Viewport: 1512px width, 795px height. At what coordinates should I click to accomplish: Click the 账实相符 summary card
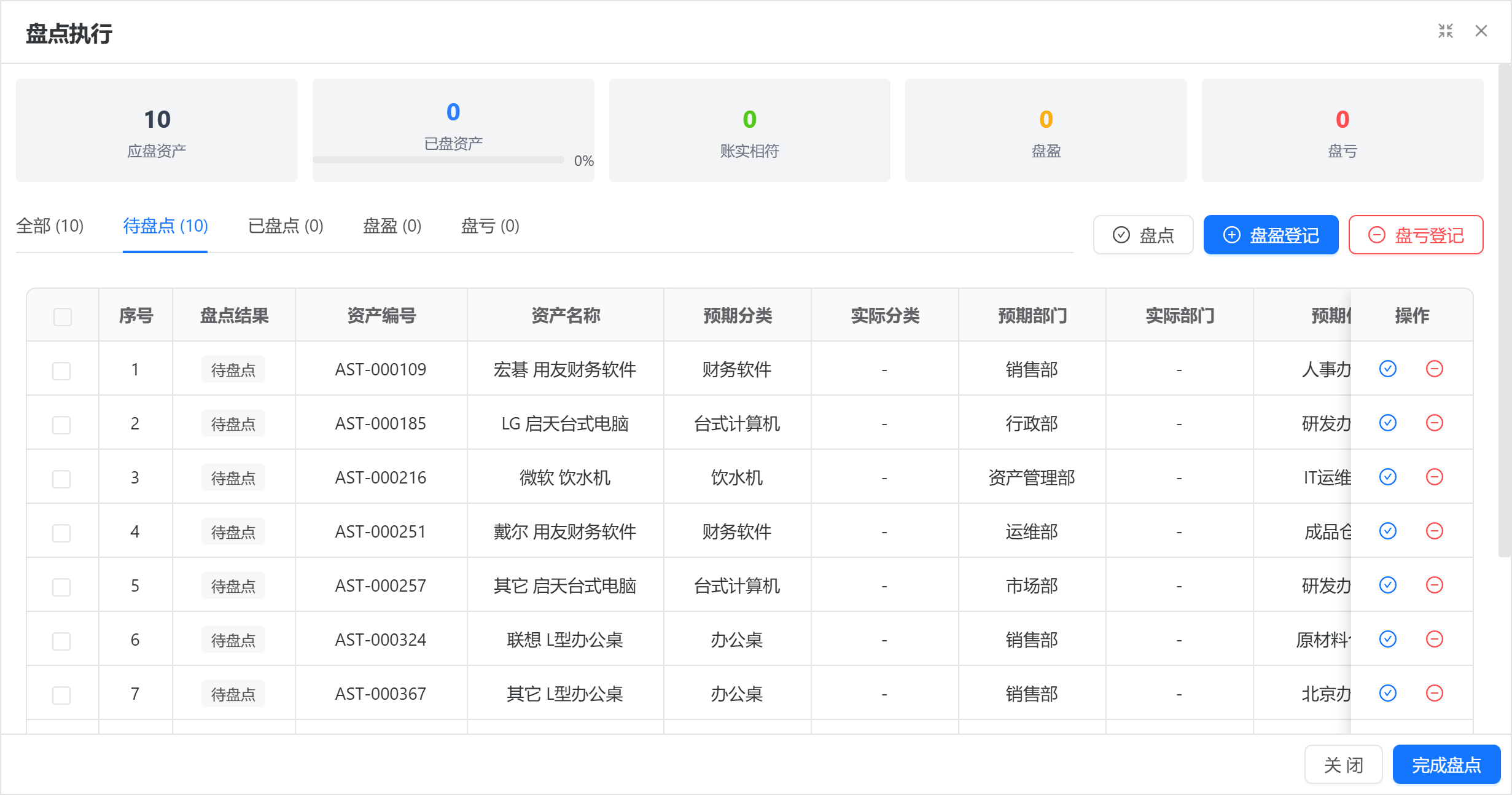[x=749, y=130]
